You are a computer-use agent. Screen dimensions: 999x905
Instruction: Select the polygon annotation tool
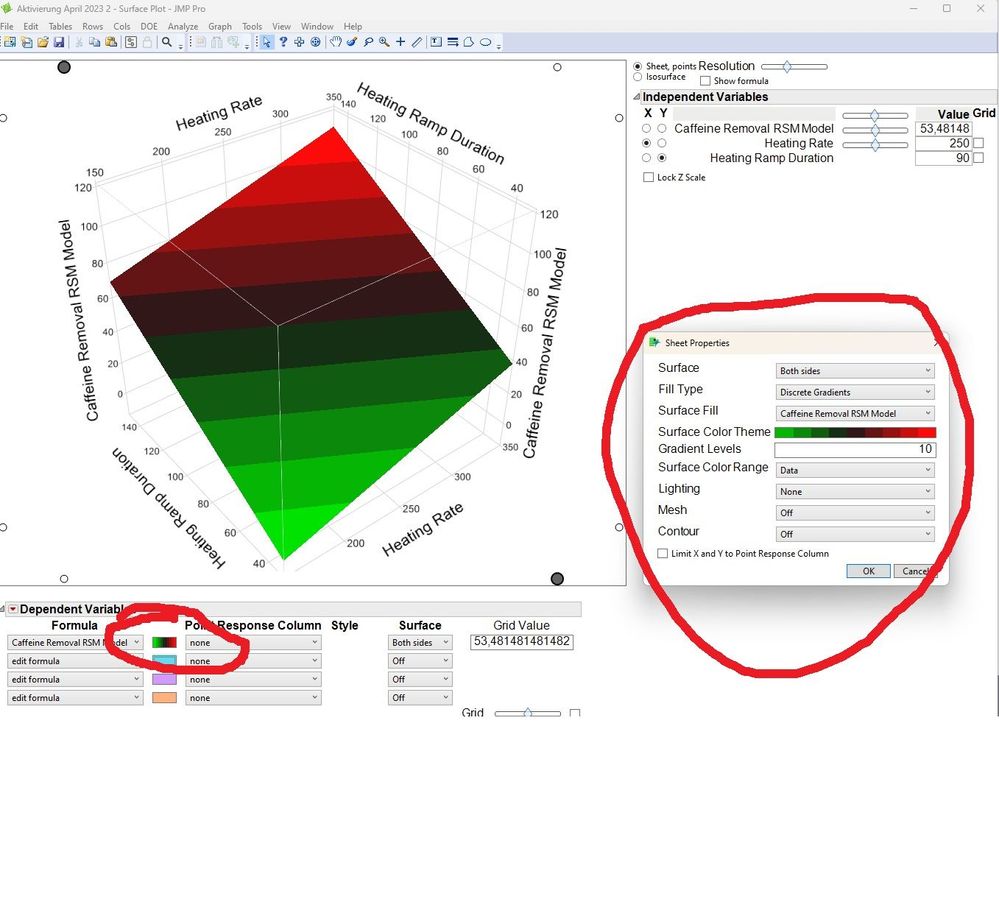(x=469, y=42)
